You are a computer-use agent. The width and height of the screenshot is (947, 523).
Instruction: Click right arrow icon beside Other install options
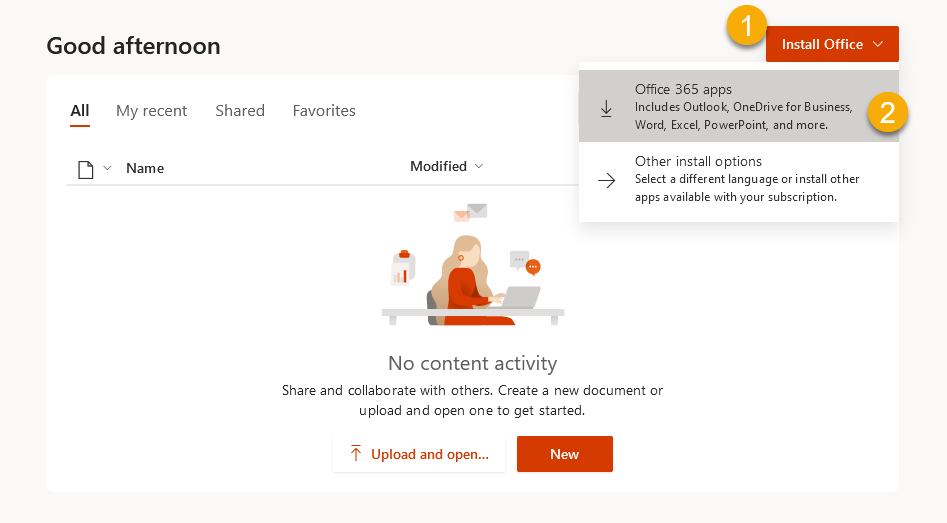[x=606, y=180]
